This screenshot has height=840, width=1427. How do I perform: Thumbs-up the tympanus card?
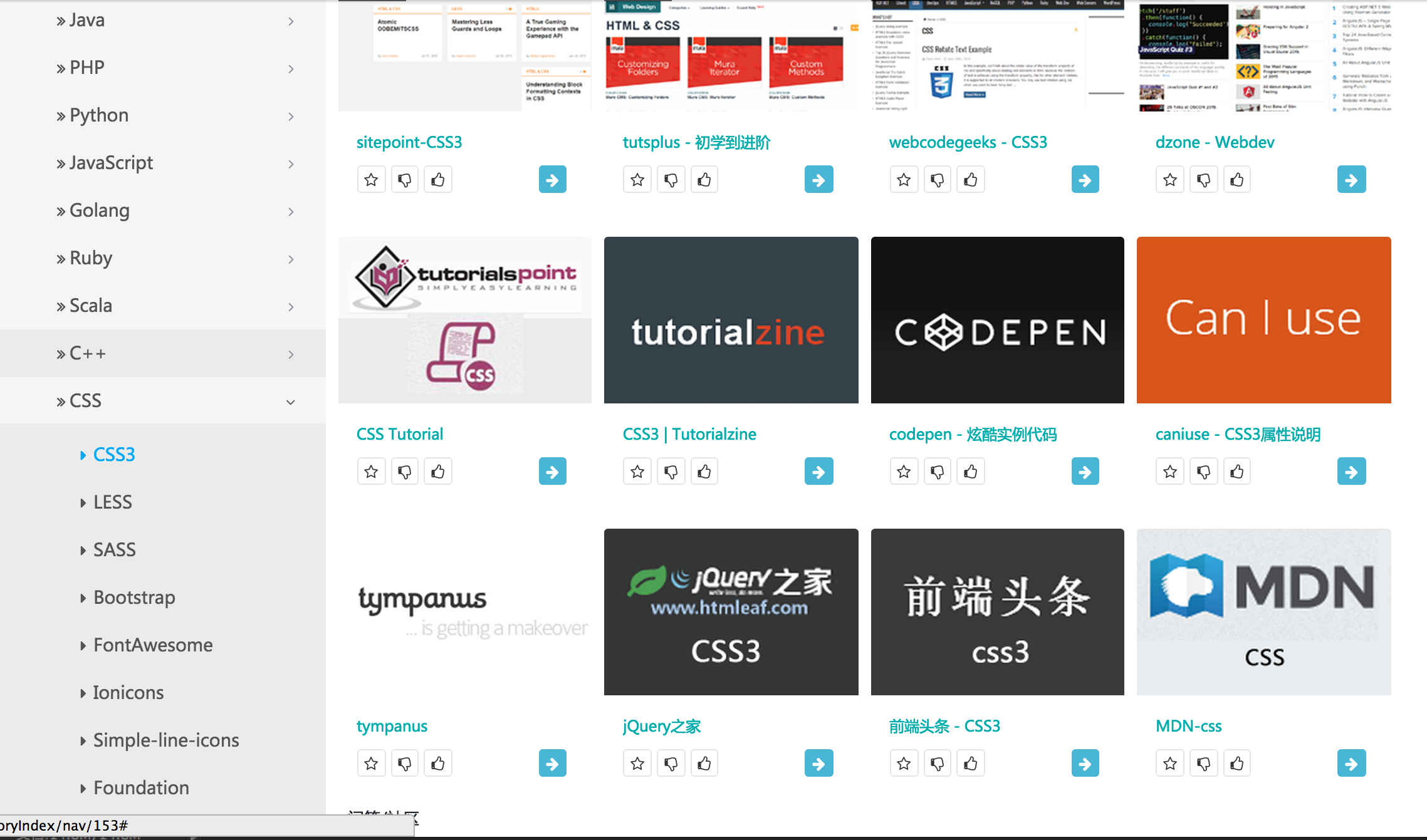[x=438, y=764]
